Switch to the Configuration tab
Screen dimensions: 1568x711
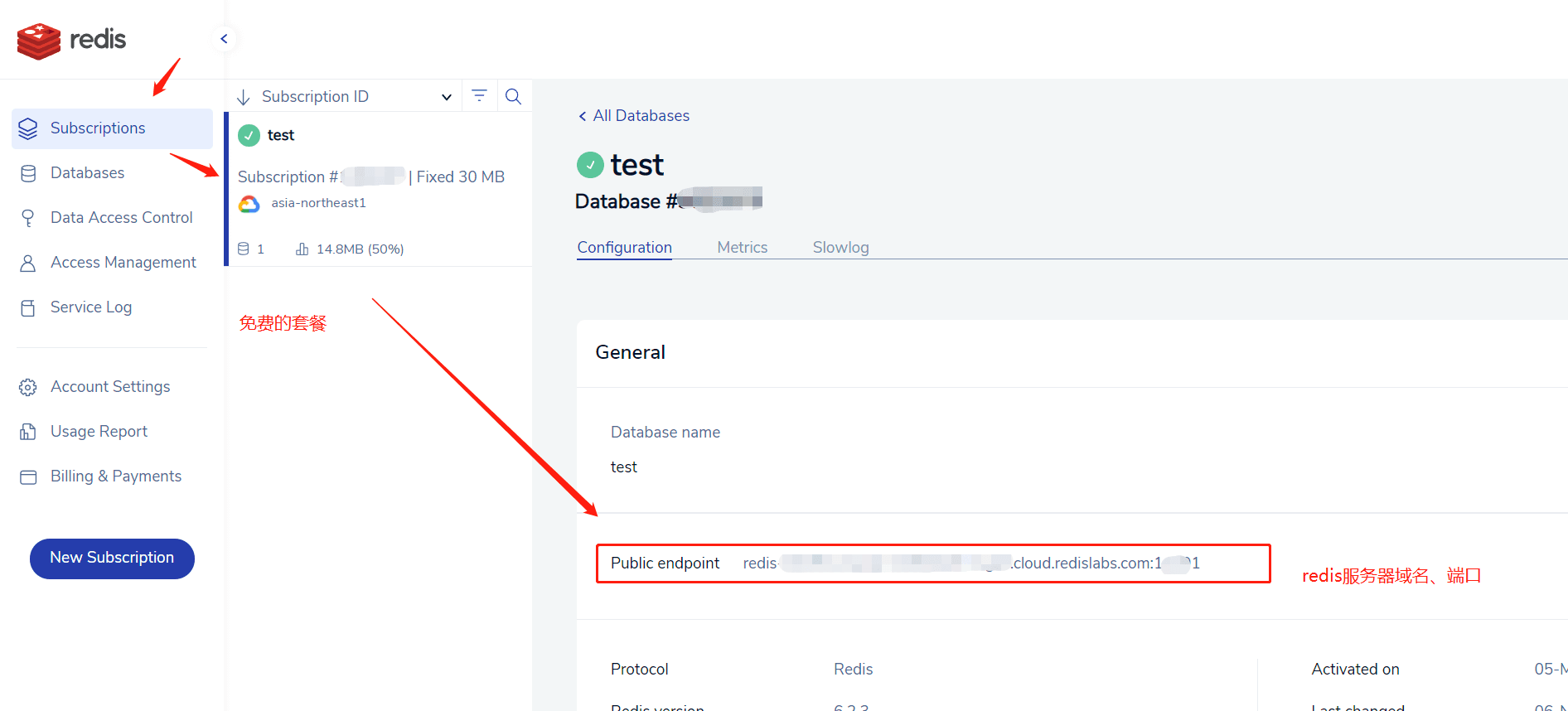click(x=625, y=248)
